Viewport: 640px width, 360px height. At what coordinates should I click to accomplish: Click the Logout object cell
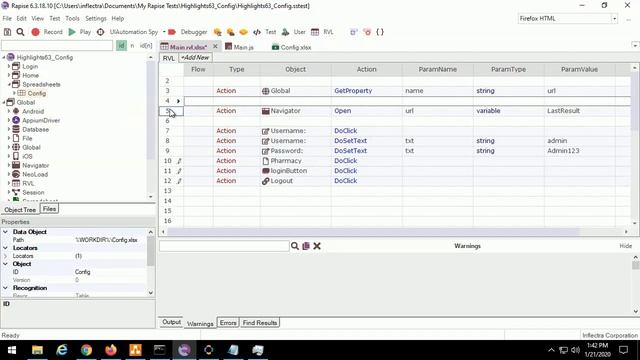[x=296, y=181]
